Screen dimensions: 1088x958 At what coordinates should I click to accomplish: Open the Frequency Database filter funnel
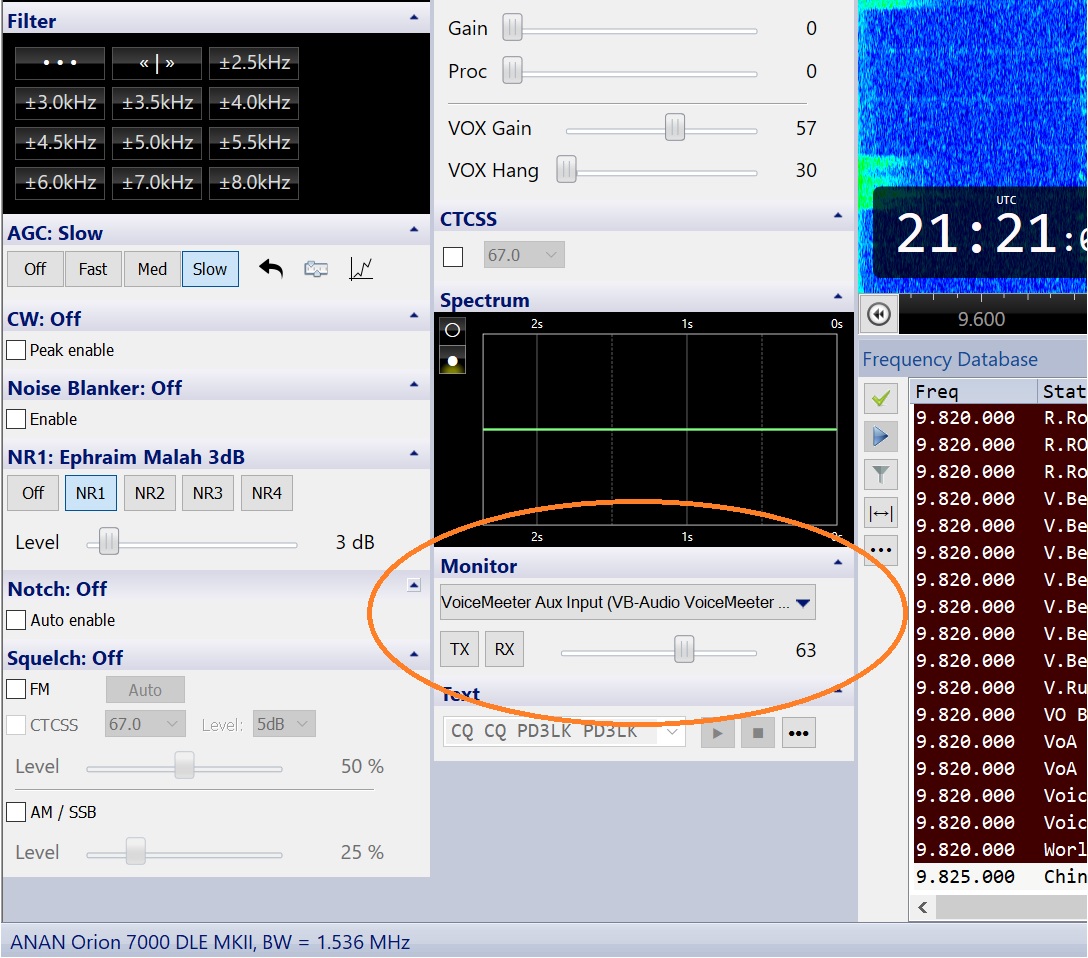[881, 475]
